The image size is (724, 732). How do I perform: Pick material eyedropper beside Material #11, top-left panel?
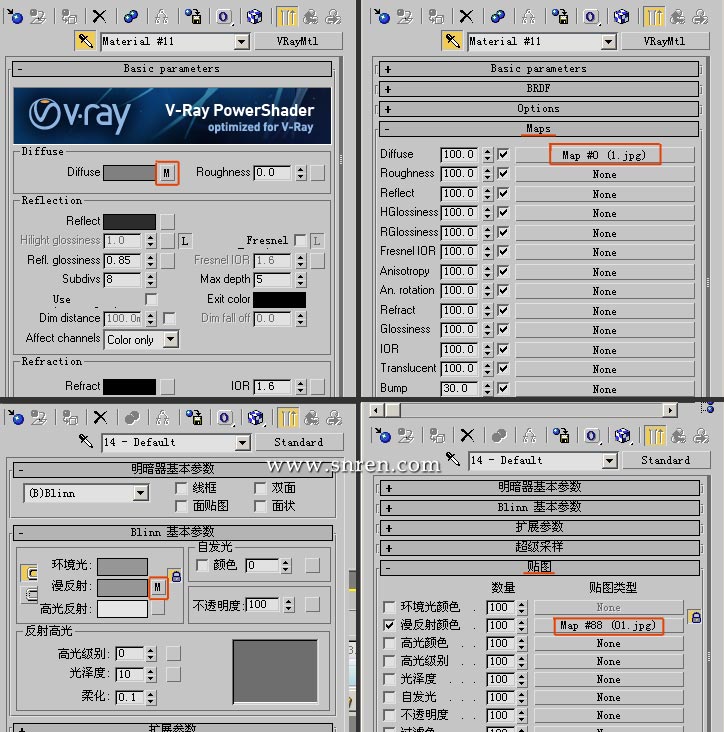tap(85, 41)
